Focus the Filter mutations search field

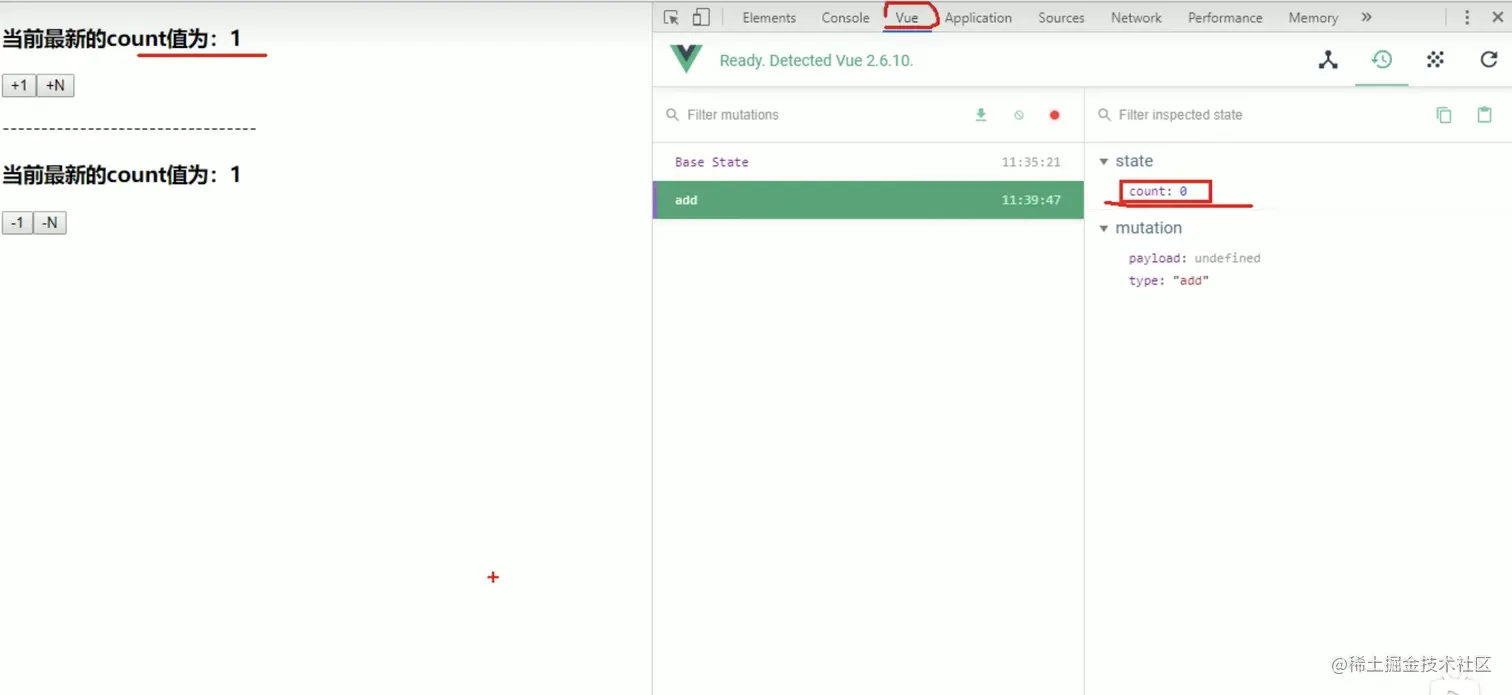[815, 115]
